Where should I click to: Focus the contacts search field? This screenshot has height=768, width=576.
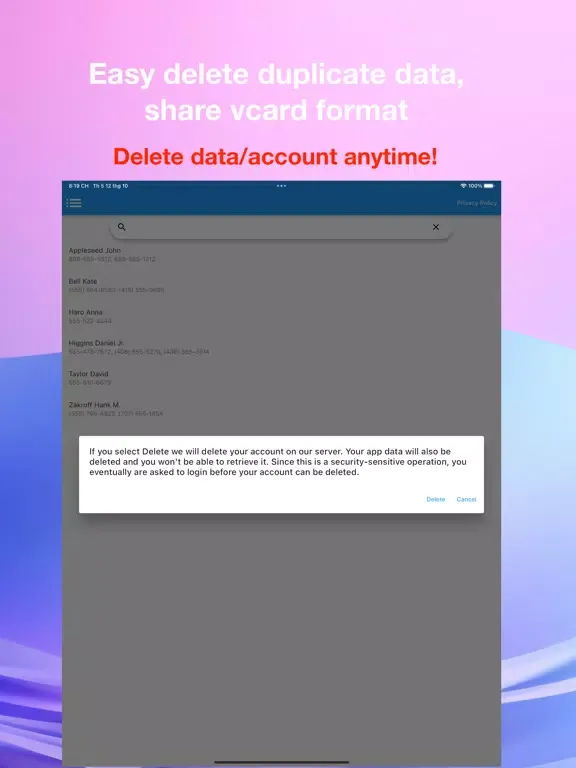click(x=281, y=227)
